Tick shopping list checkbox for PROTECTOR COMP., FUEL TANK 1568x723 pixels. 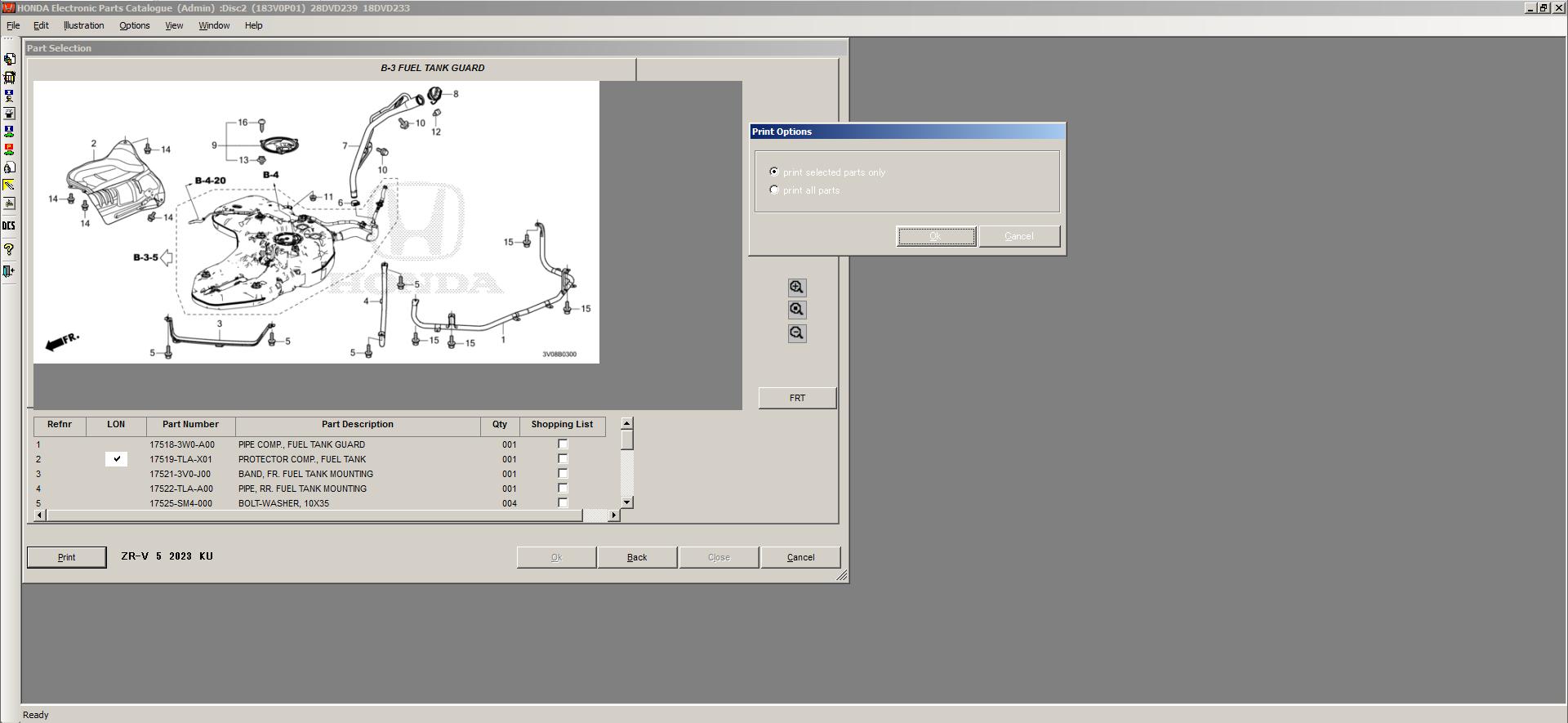pyautogui.click(x=563, y=459)
